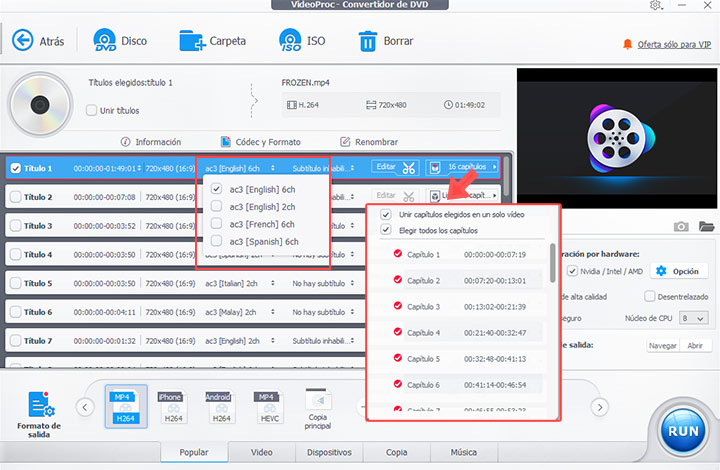Select the iPhone H264 output format
The width and height of the screenshot is (720, 470).
pos(173,407)
